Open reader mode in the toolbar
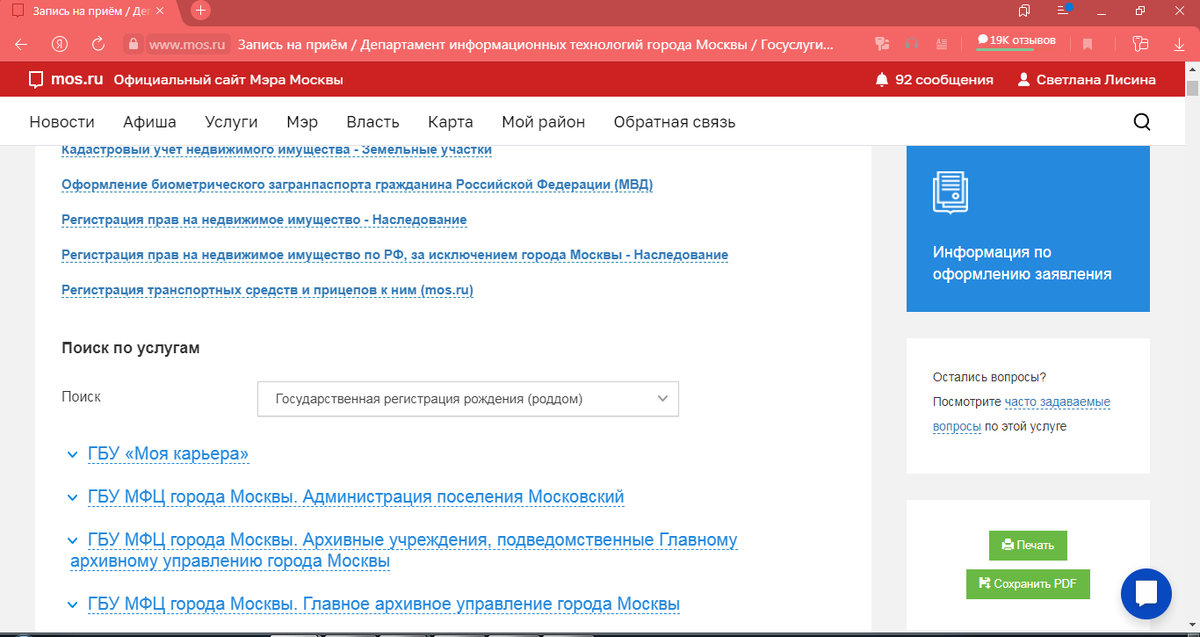 pos(941,44)
